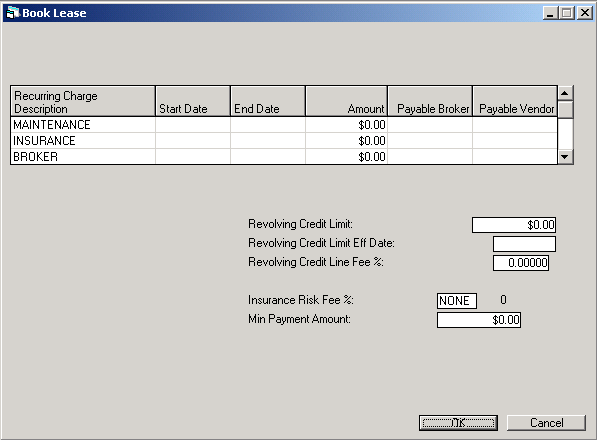Screen dimensions: 597x440
Task: Click the Payable Vendor column header
Action: coord(515,101)
